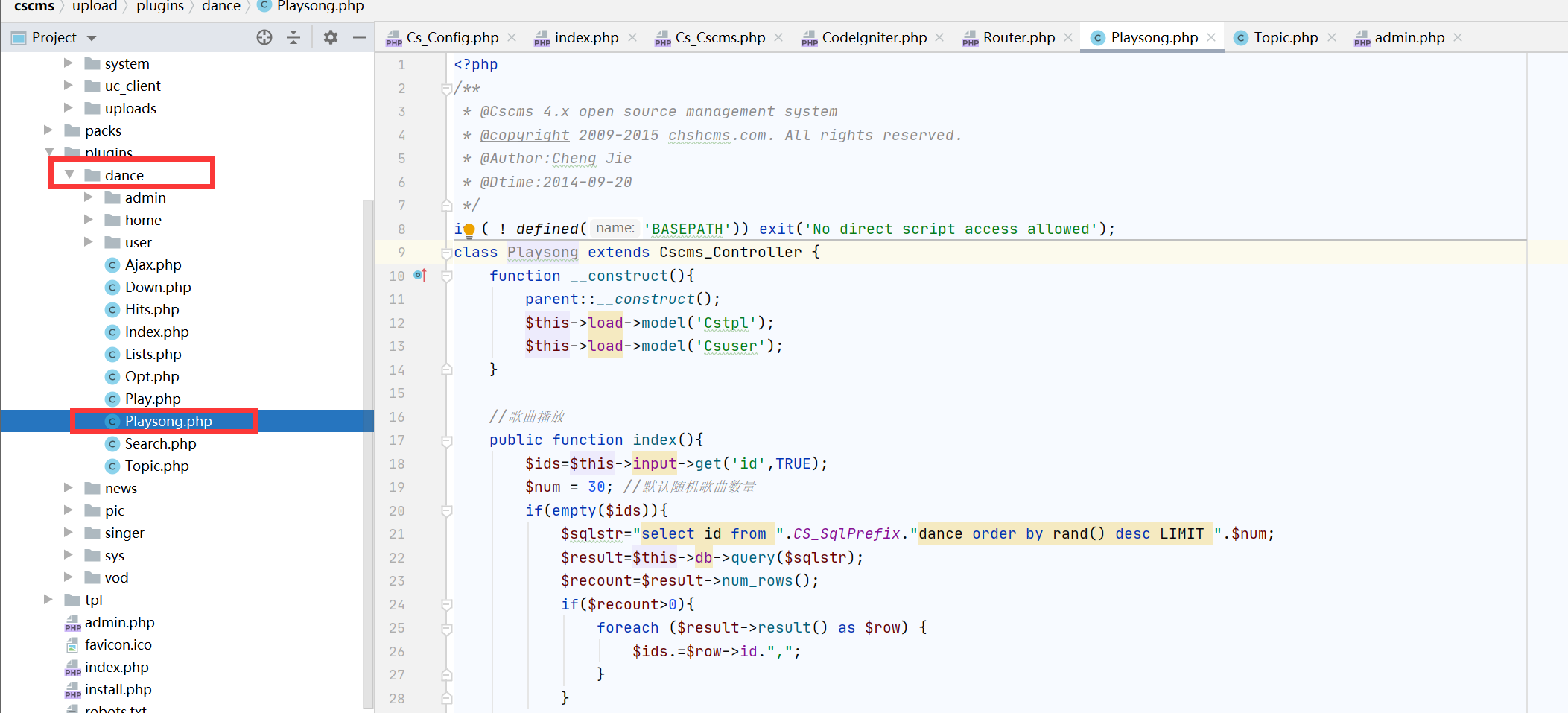Hide the Project panel with the minus icon

pos(359,37)
